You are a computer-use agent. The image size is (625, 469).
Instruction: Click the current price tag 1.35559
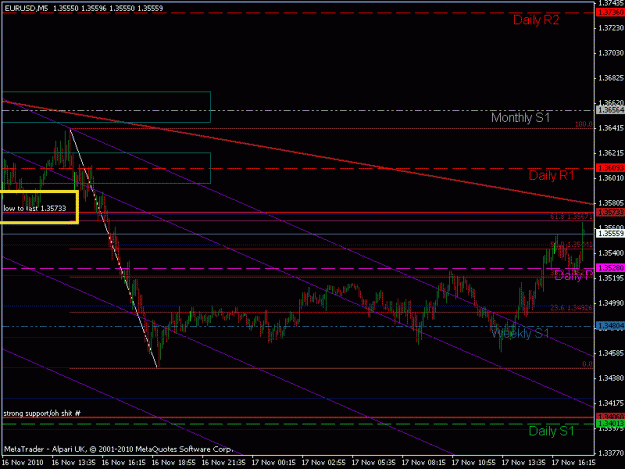pos(610,234)
